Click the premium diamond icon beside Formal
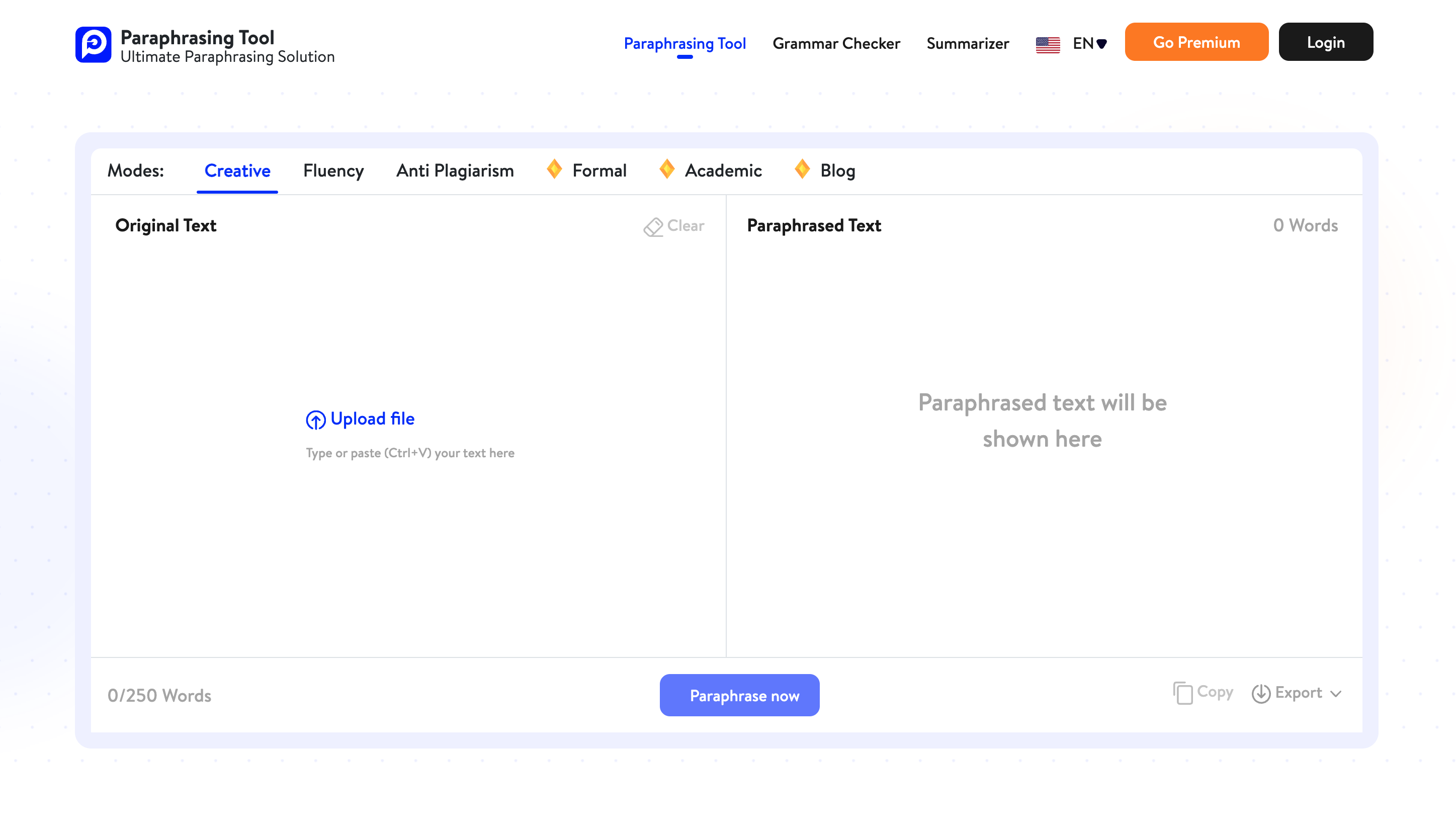Image resolution: width=1456 pixels, height=831 pixels. [554, 170]
